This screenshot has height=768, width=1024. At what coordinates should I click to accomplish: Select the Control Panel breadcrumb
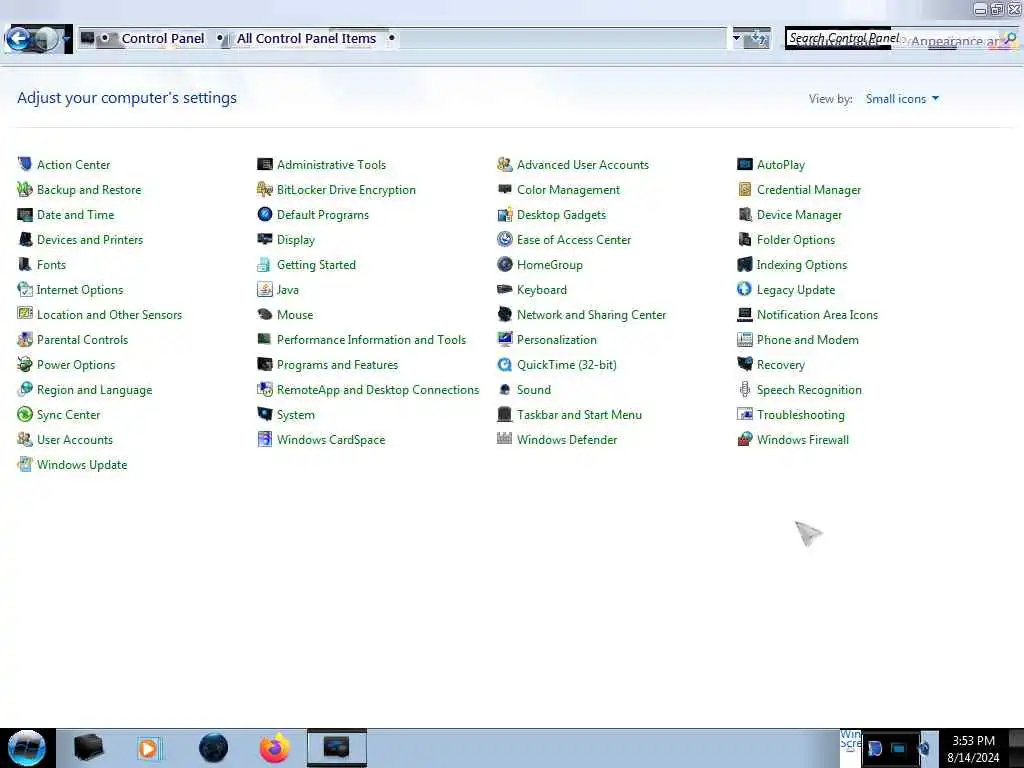point(163,39)
